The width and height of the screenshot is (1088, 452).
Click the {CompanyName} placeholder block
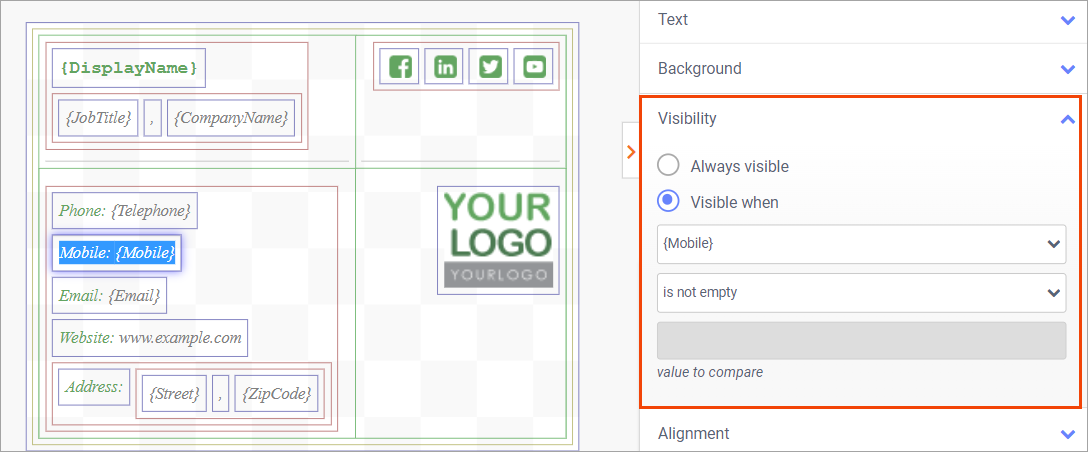tap(231, 118)
